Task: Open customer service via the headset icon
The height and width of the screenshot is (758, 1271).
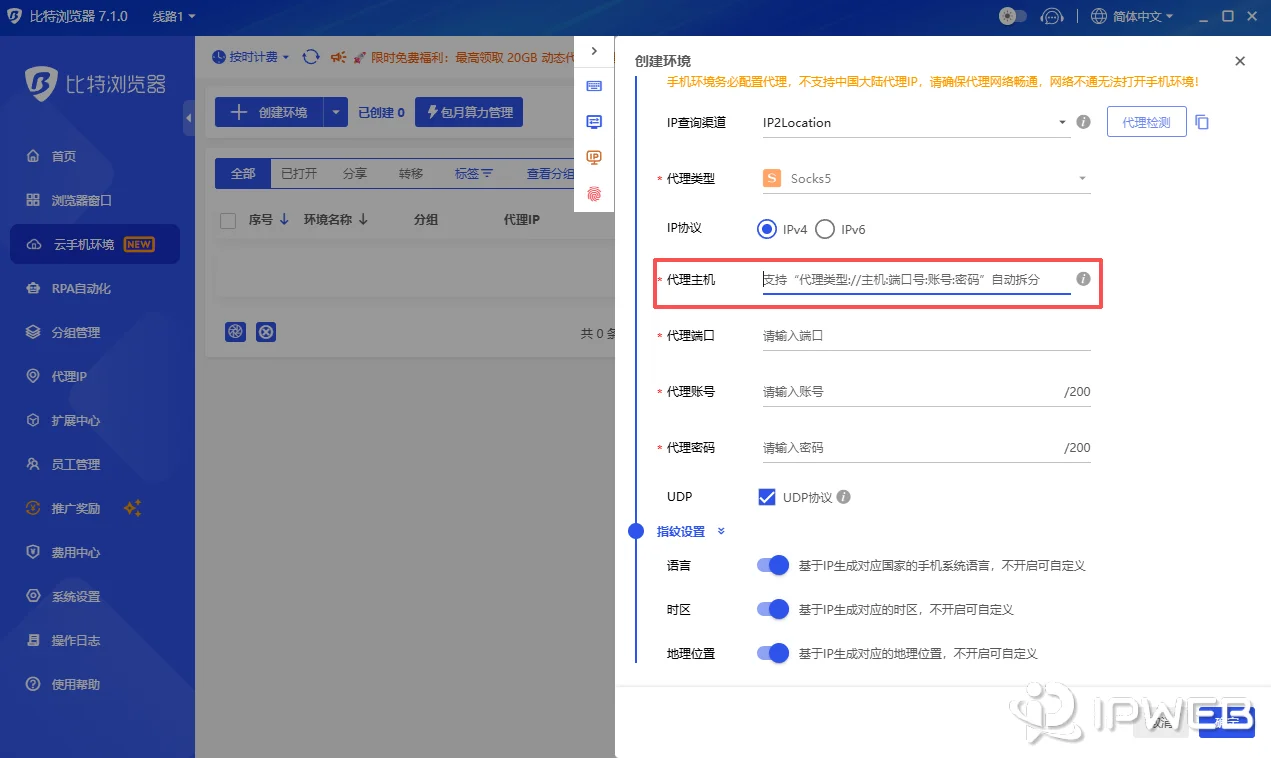Action: tap(1052, 16)
